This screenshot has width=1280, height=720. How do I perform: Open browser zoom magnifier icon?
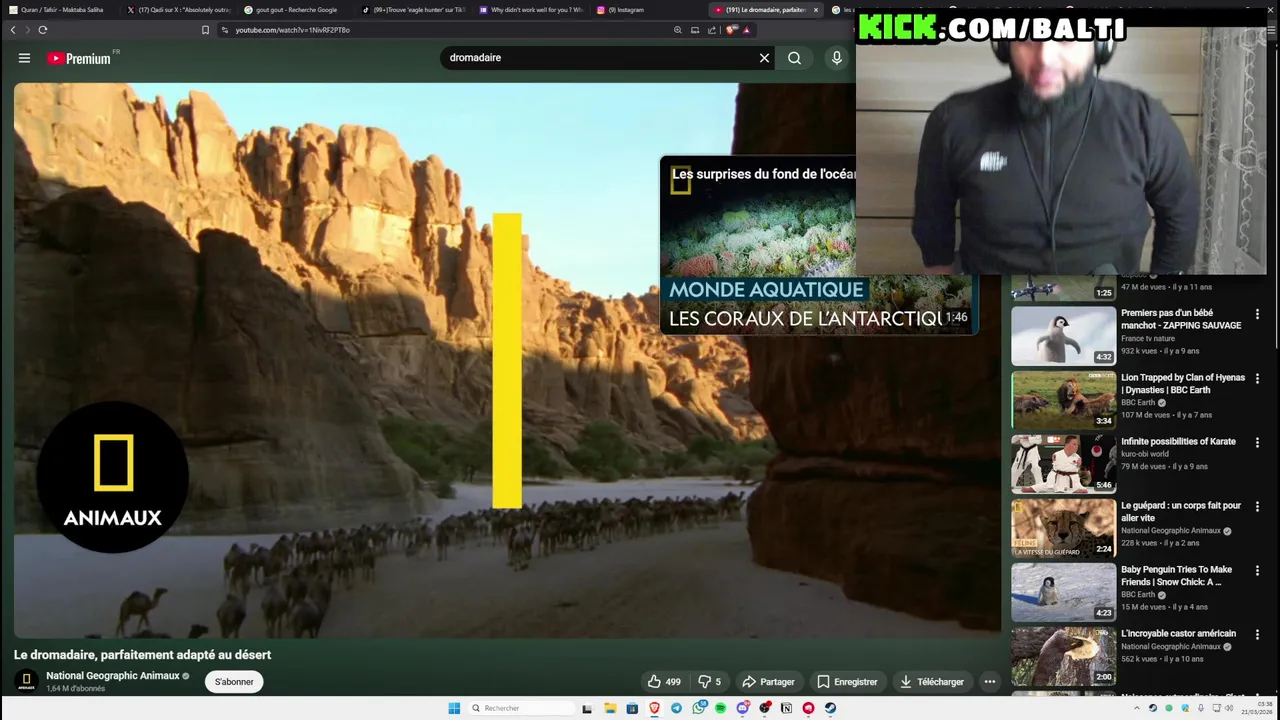678,30
